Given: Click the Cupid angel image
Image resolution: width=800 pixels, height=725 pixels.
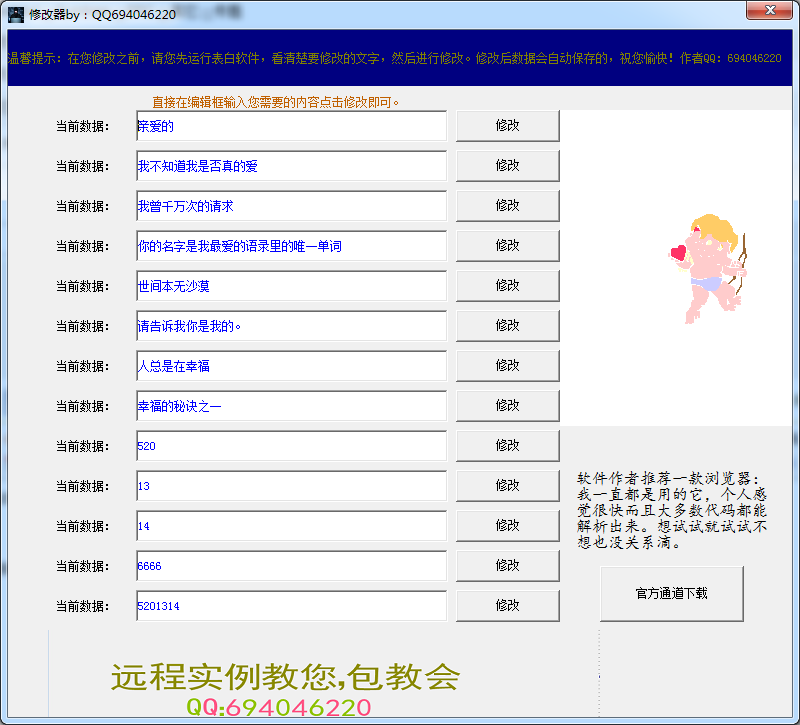Looking at the screenshot, I should point(709,269).
